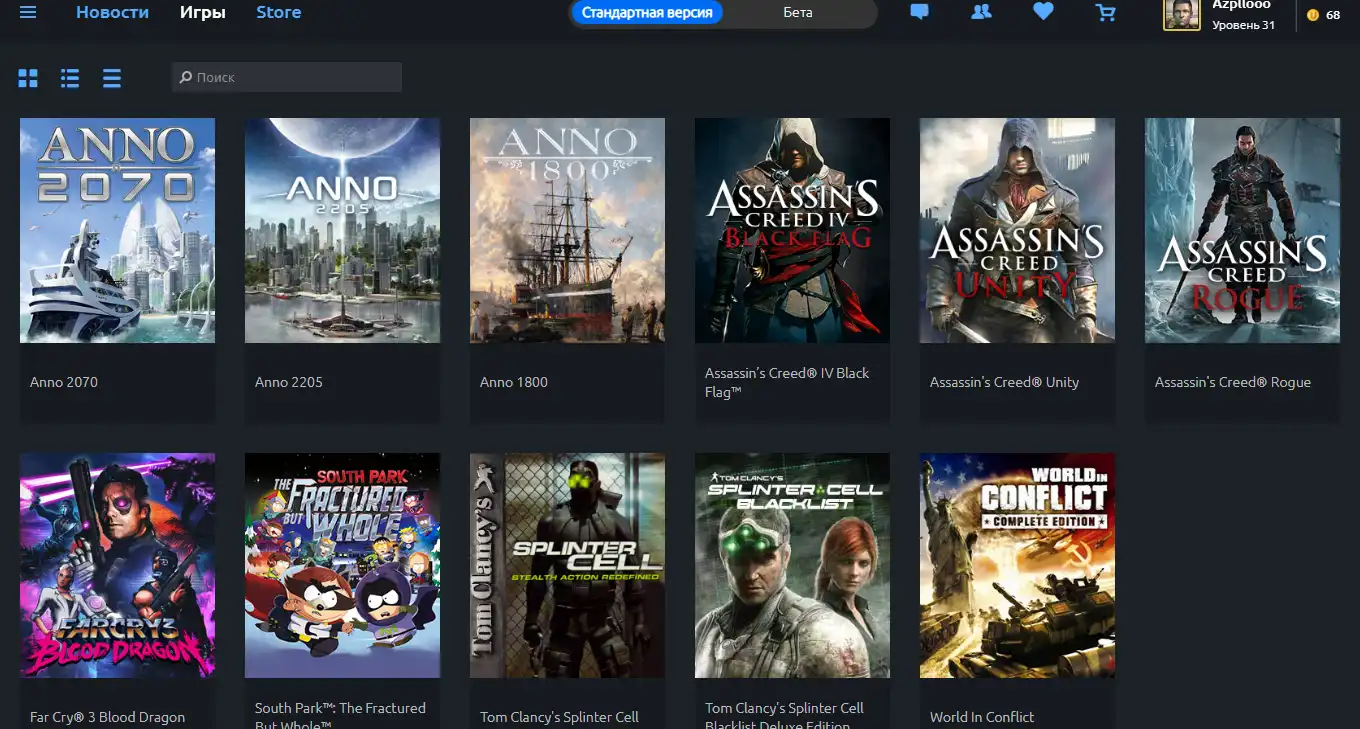
Task: Switch to large grid view
Action: click(x=28, y=78)
